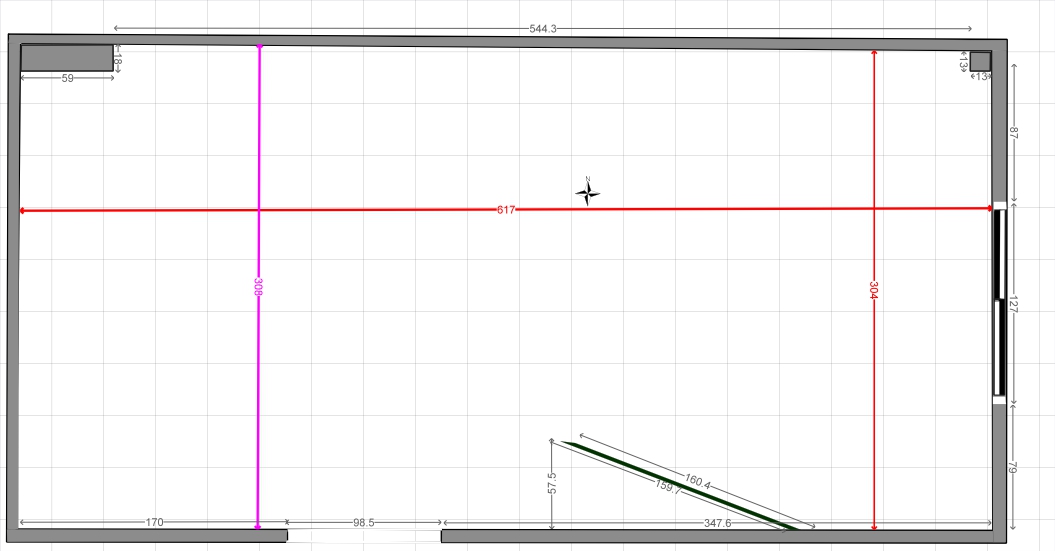The image size is (1055, 551).
Task: Select the 170 bottom-left dimension label
Action: (x=154, y=522)
